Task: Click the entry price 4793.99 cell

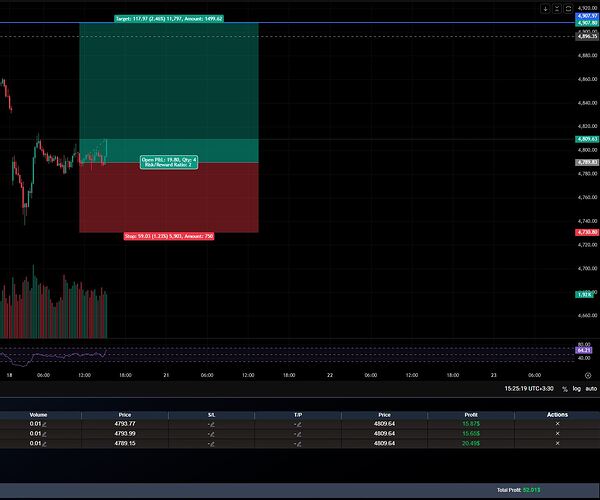Action: [125, 433]
